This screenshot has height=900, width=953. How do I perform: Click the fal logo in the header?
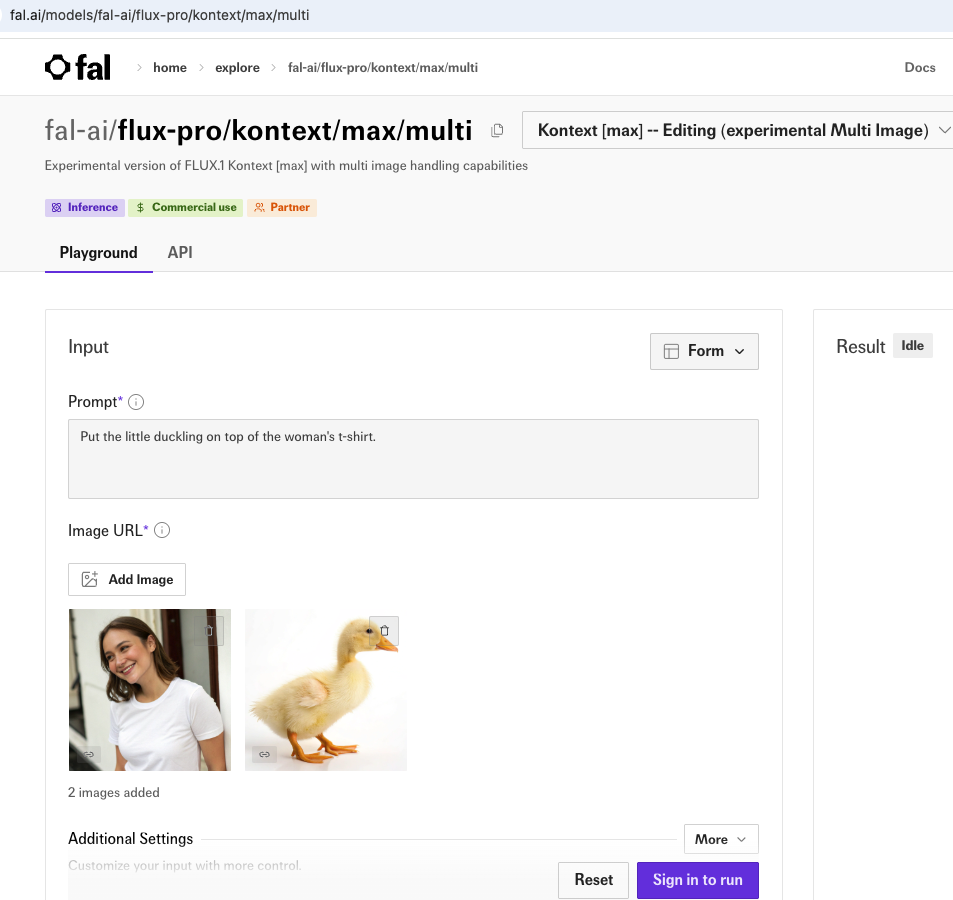point(78,67)
